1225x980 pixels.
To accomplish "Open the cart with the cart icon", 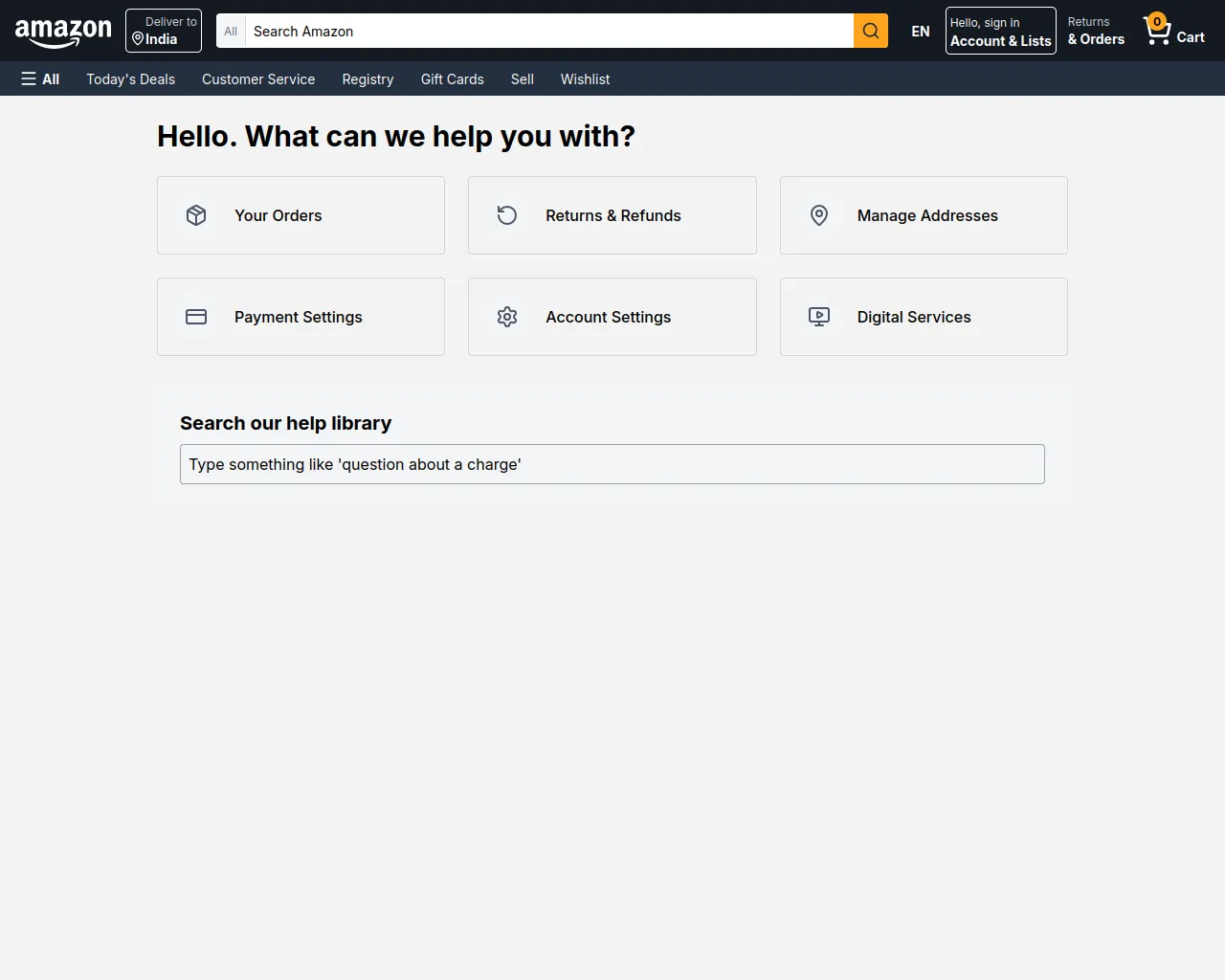I will [1158, 31].
